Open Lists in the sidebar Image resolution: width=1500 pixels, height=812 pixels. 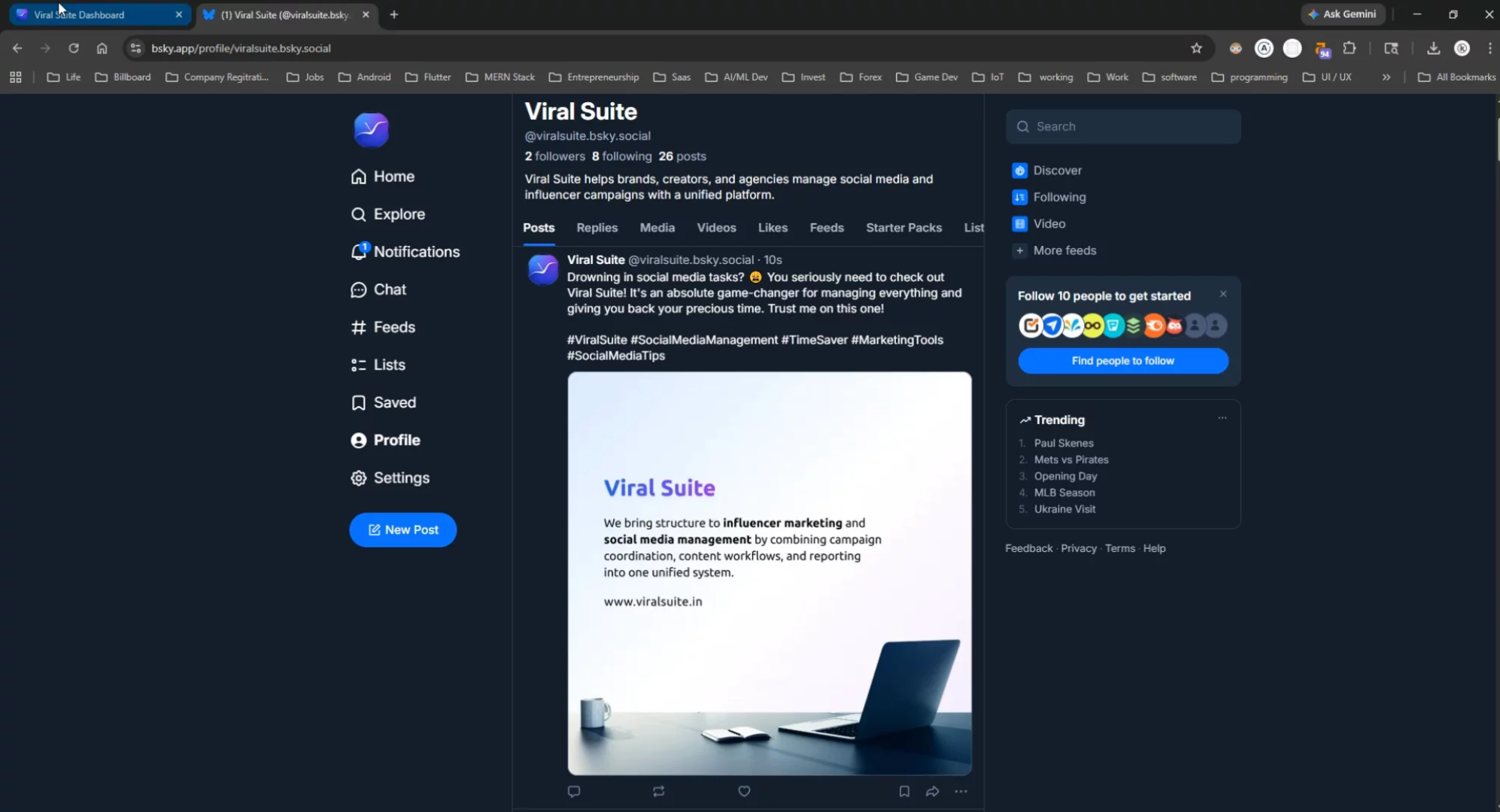tap(378, 365)
